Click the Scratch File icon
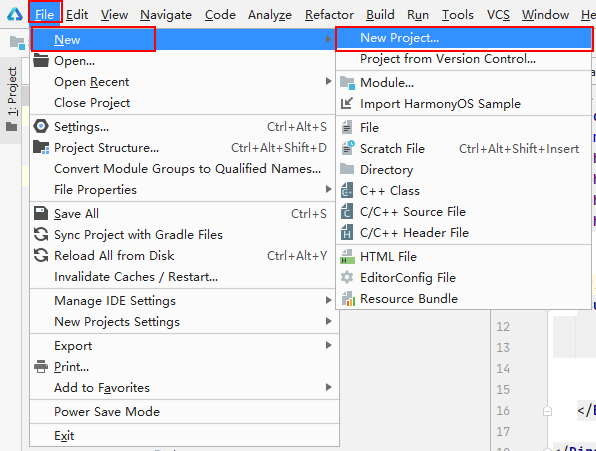The height and width of the screenshot is (451, 596). point(348,148)
